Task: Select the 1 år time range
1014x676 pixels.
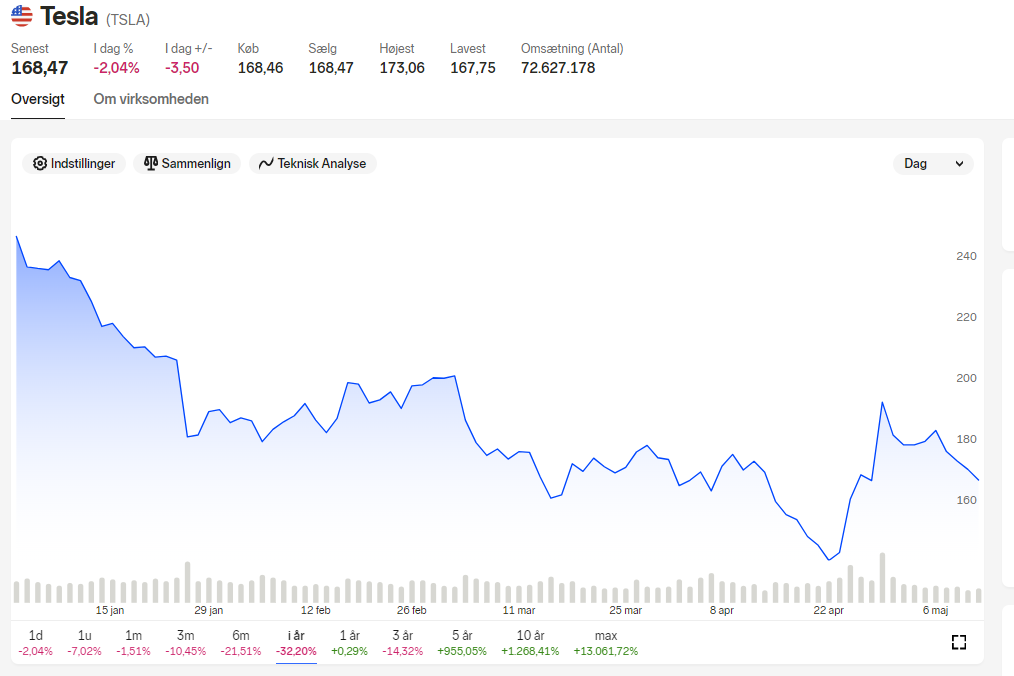Action: click(x=349, y=643)
